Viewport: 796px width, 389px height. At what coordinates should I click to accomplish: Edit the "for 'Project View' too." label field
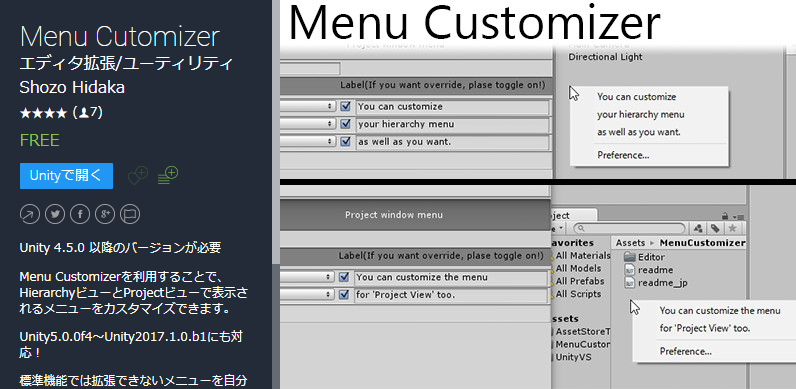pos(451,295)
